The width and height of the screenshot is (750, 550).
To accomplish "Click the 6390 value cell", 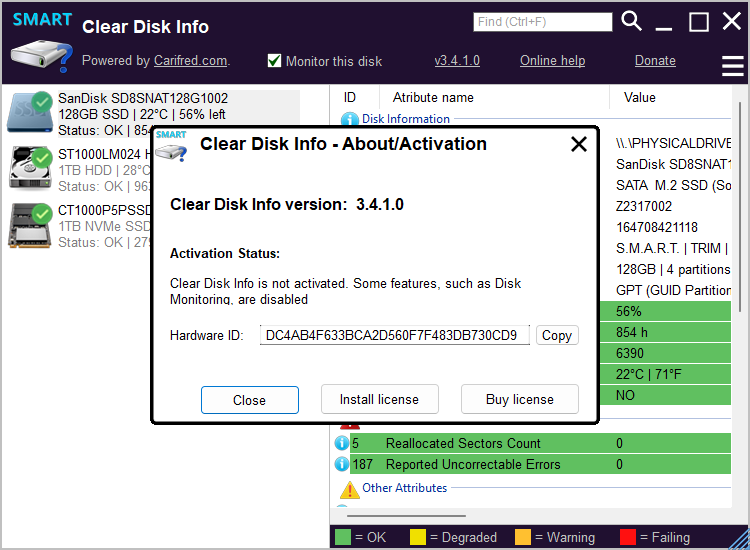I will pos(665,353).
